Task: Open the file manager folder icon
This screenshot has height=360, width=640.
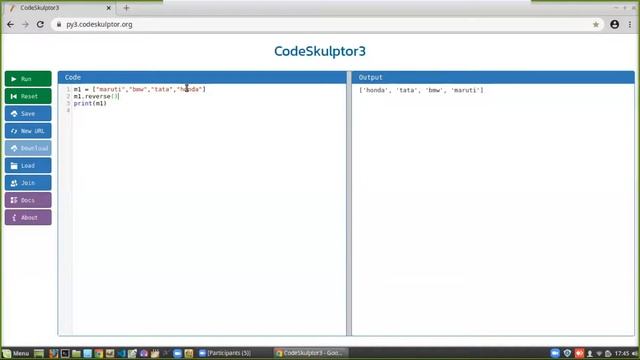Action: coord(76,353)
